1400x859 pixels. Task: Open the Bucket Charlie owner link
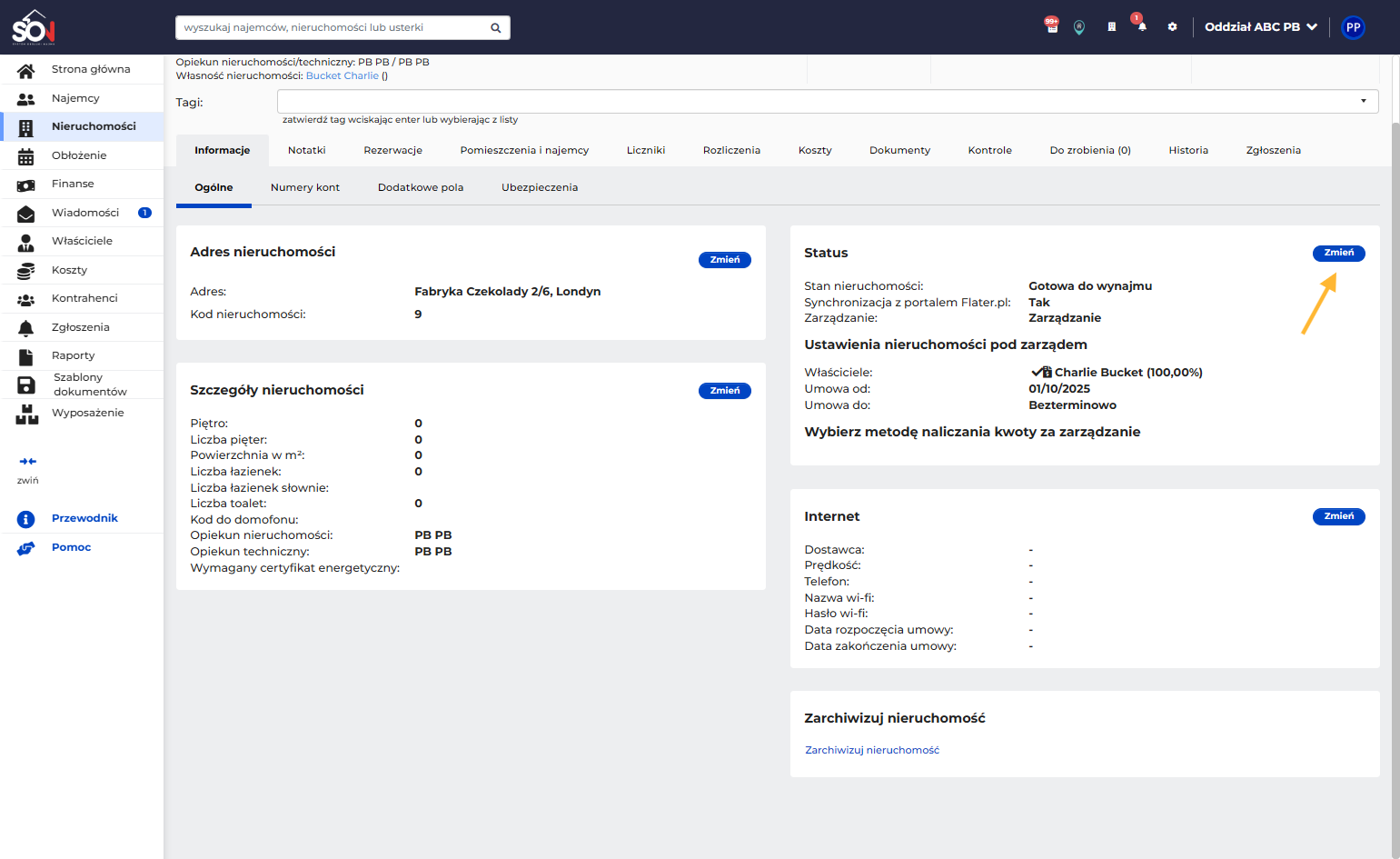pos(343,76)
